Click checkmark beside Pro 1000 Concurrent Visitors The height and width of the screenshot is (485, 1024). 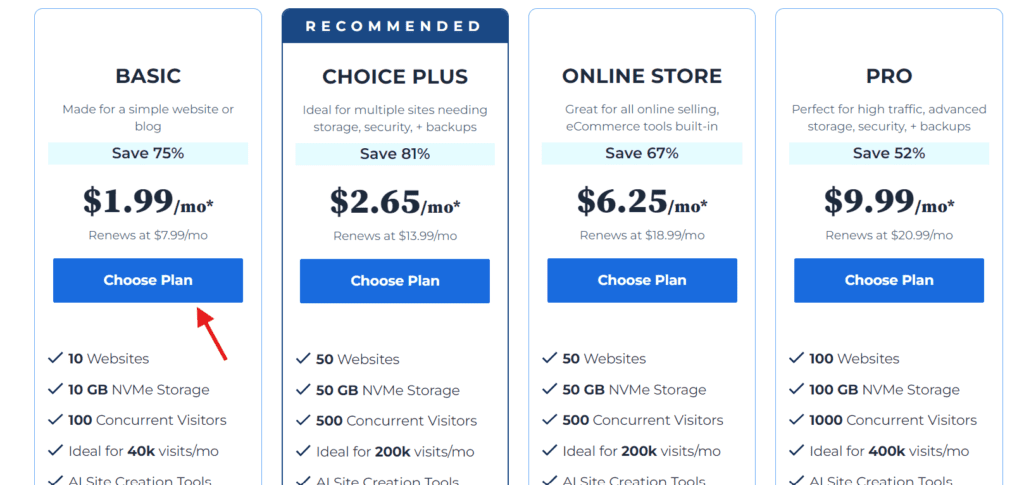[x=796, y=420]
